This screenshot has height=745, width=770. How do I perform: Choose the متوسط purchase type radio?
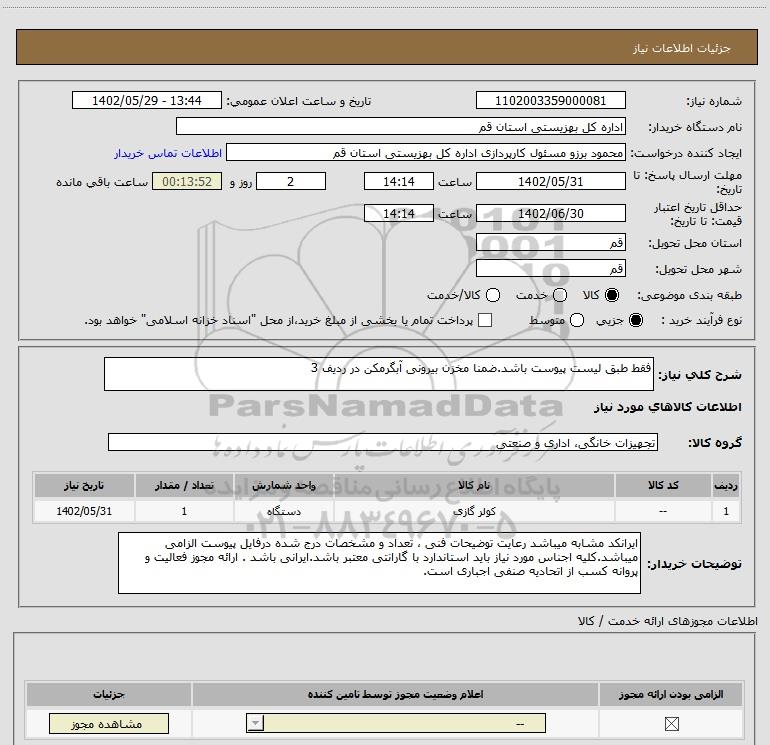tap(577, 320)
